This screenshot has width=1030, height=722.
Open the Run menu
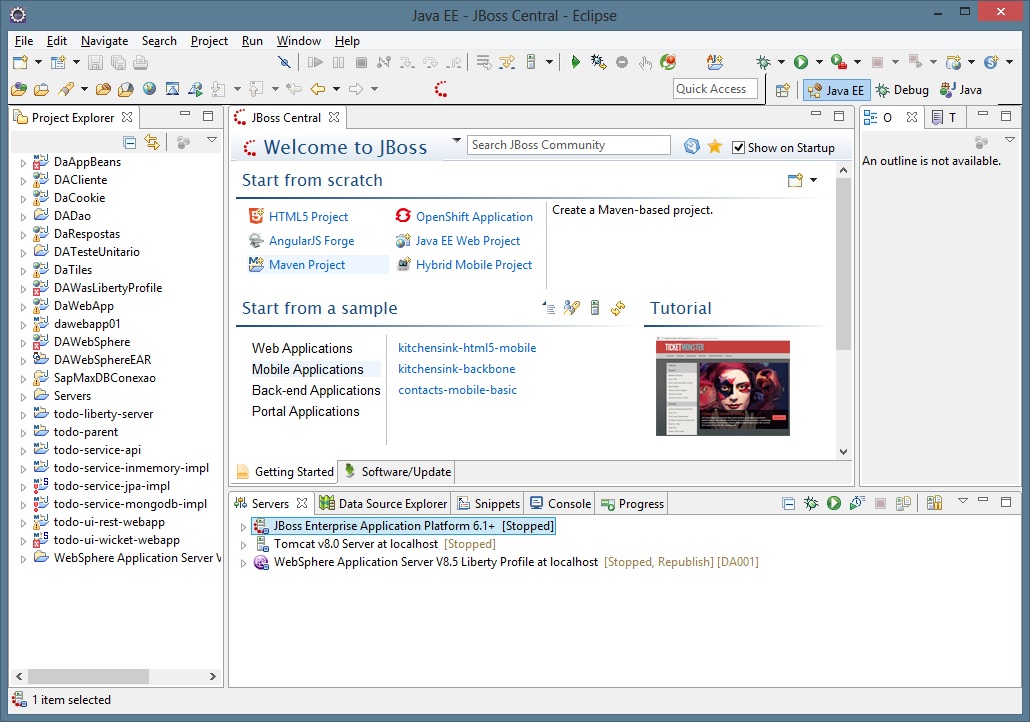[252, 41]
